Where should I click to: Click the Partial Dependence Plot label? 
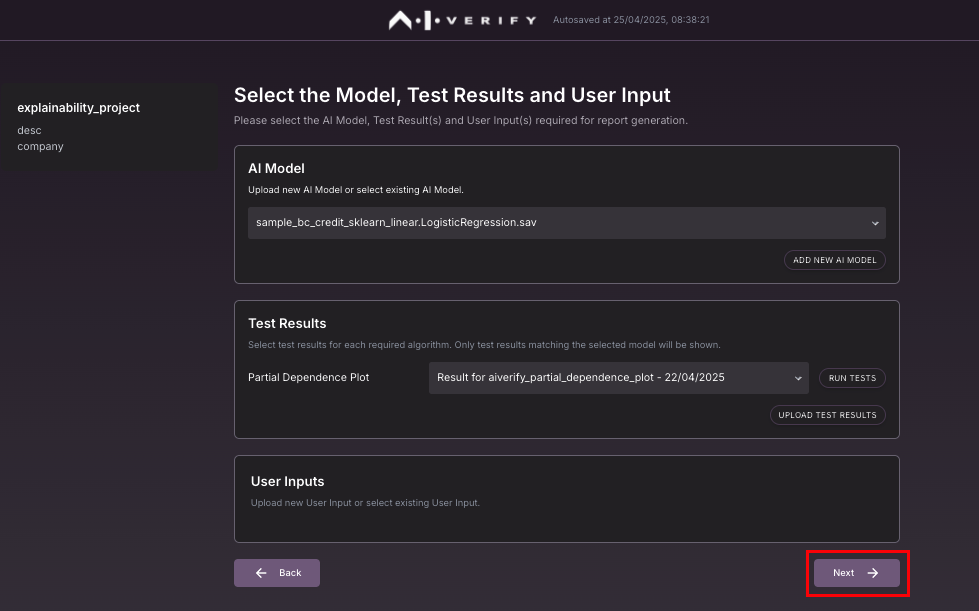pyautogui.click(x=308, y=378)
